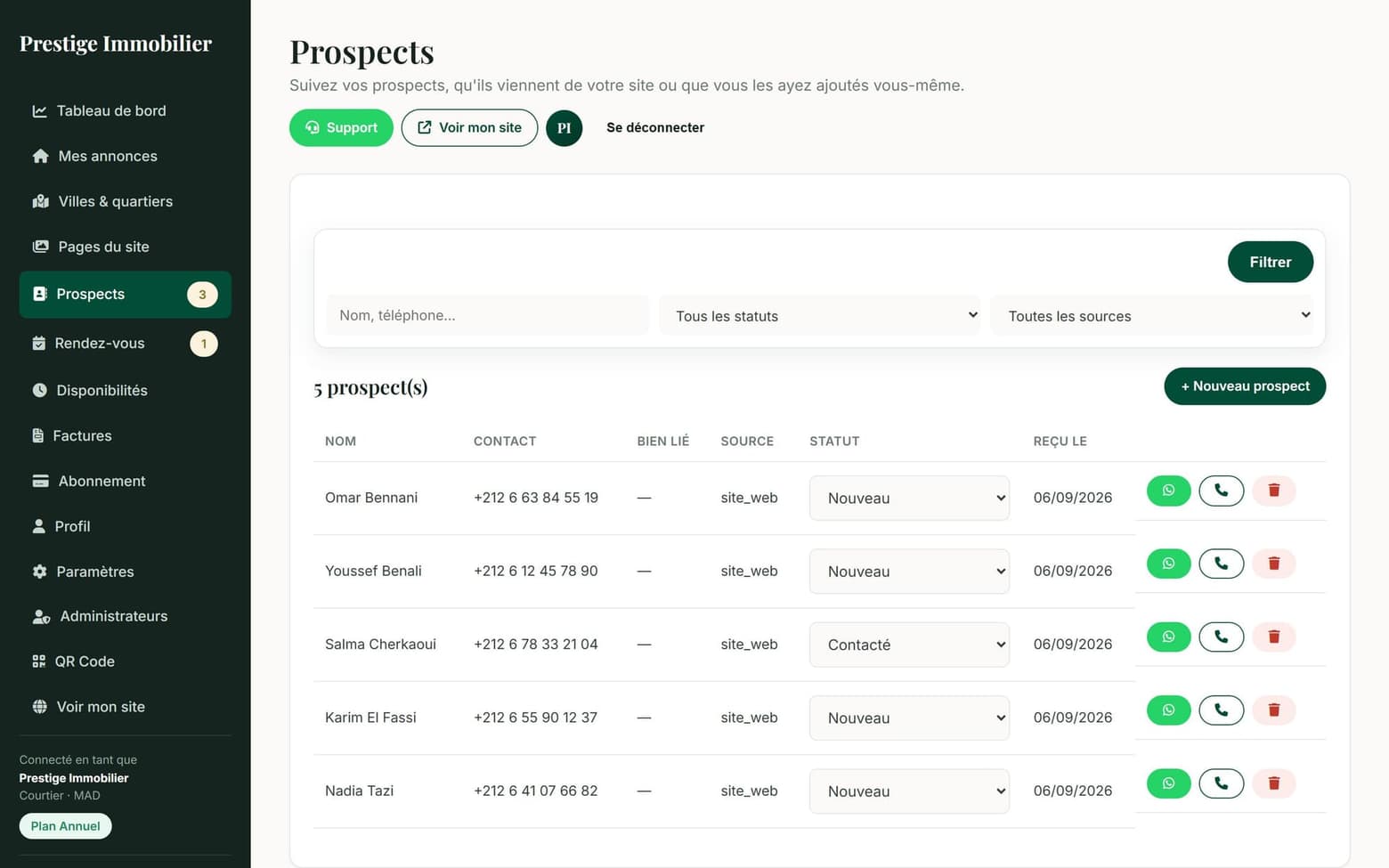Open the Tous les statuts filter dropdown
This screenshot has width=1389, height=868.
(819, 316)
